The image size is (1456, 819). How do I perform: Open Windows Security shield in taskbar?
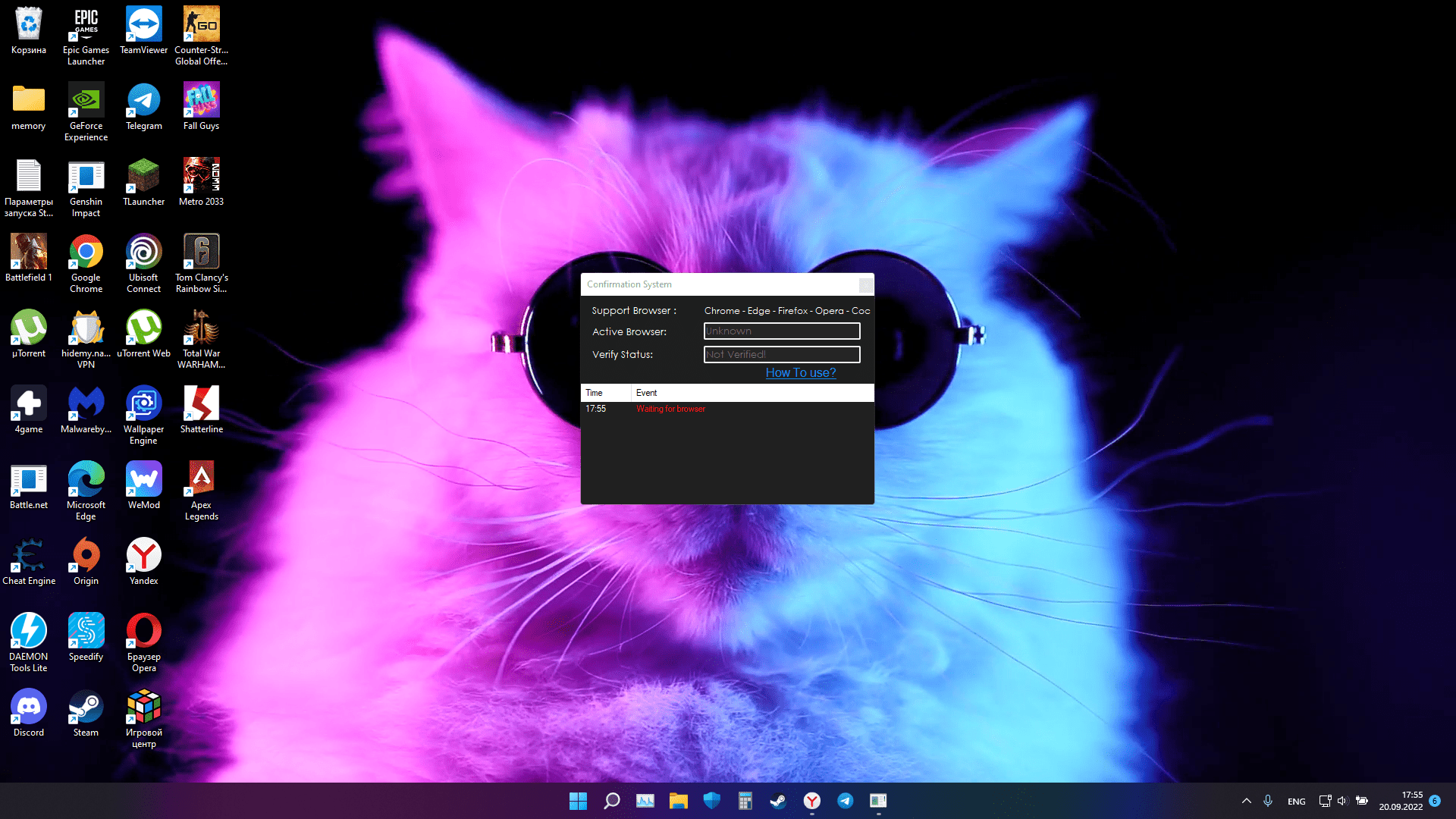click(711, 801)
